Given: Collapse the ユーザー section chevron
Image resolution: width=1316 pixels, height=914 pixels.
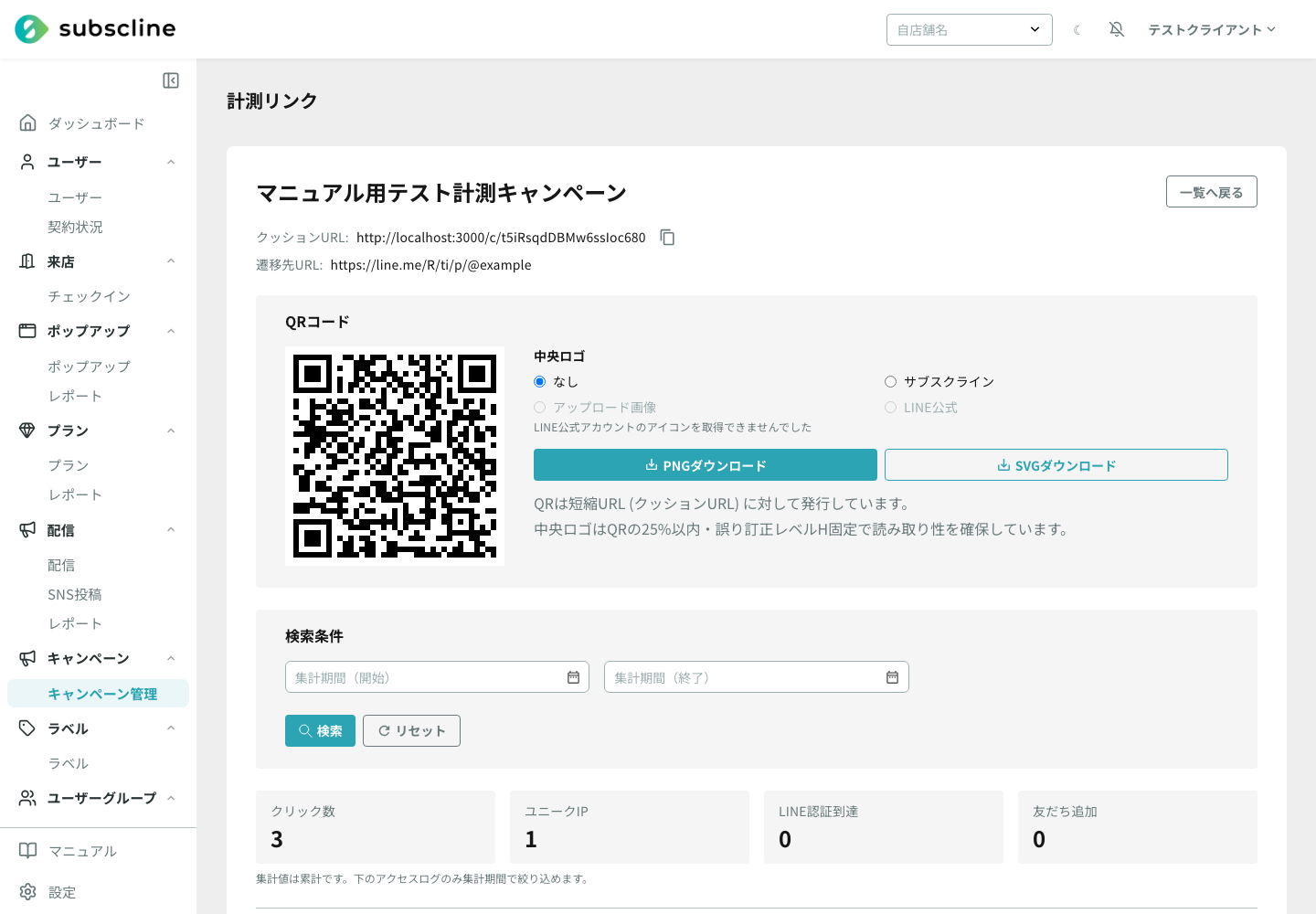Looking at the screenshot, I should 171,162.
